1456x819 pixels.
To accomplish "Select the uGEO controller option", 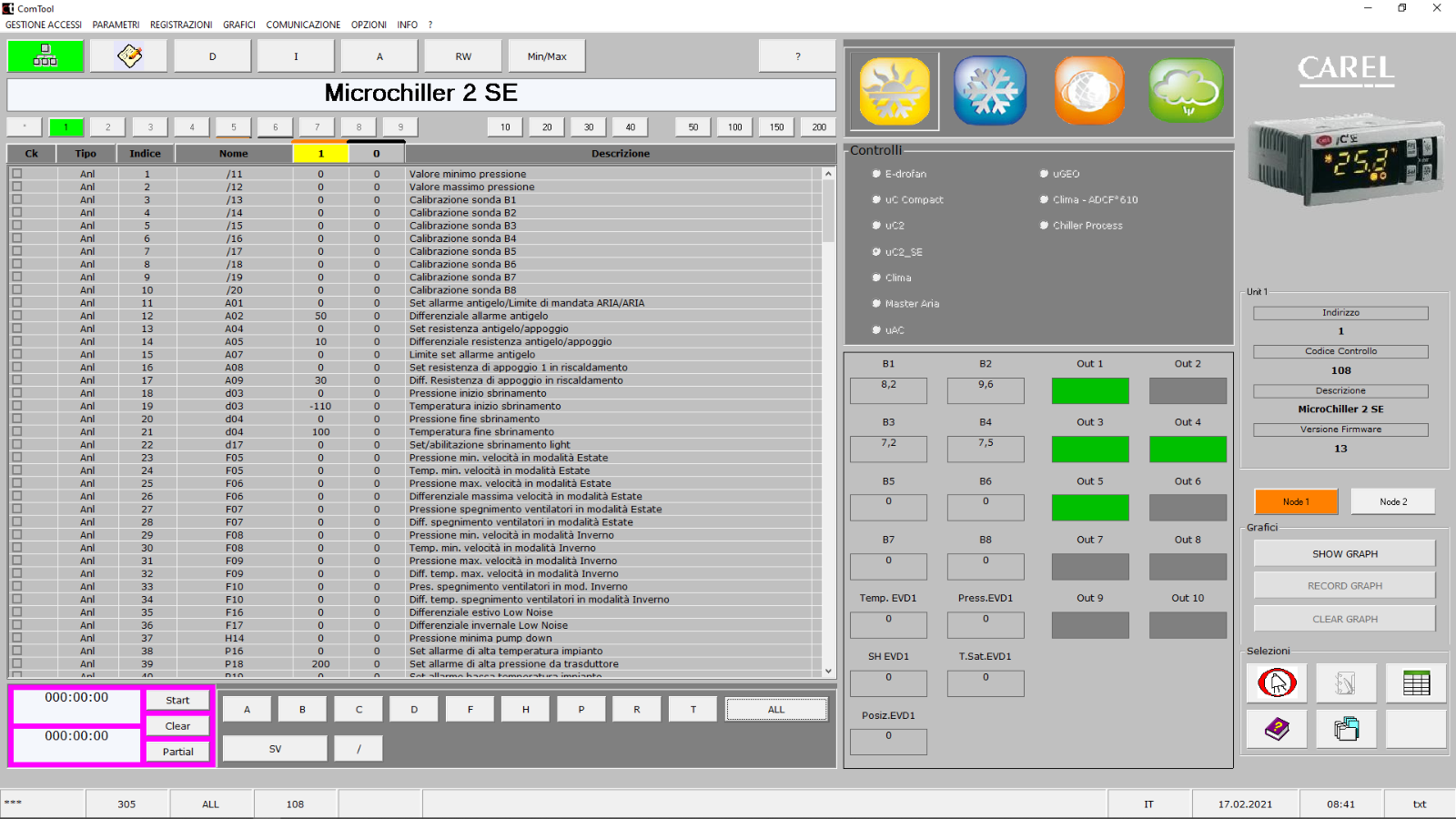I will [1045, 174].
